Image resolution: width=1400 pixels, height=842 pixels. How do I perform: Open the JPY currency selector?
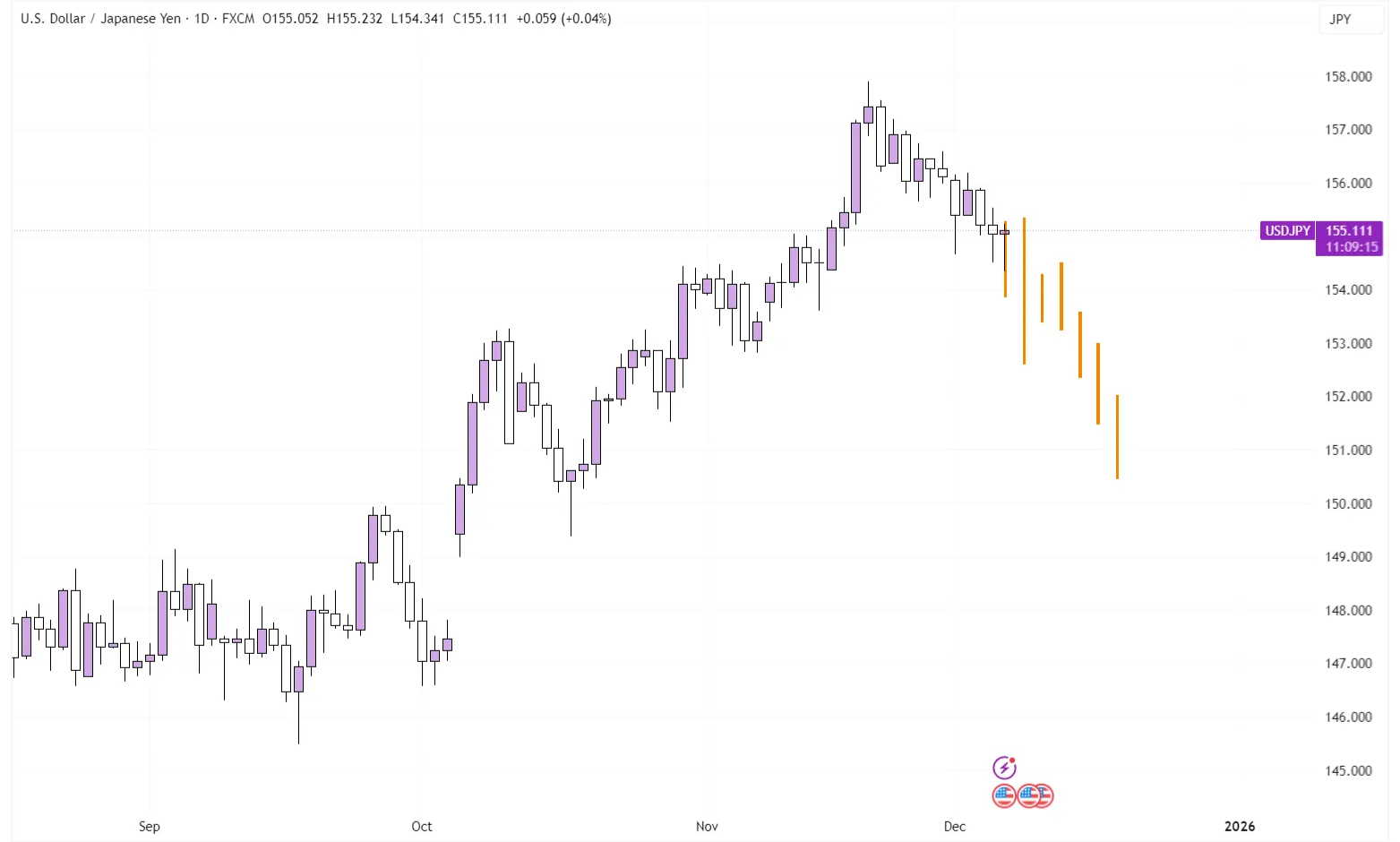point(1340,19)
